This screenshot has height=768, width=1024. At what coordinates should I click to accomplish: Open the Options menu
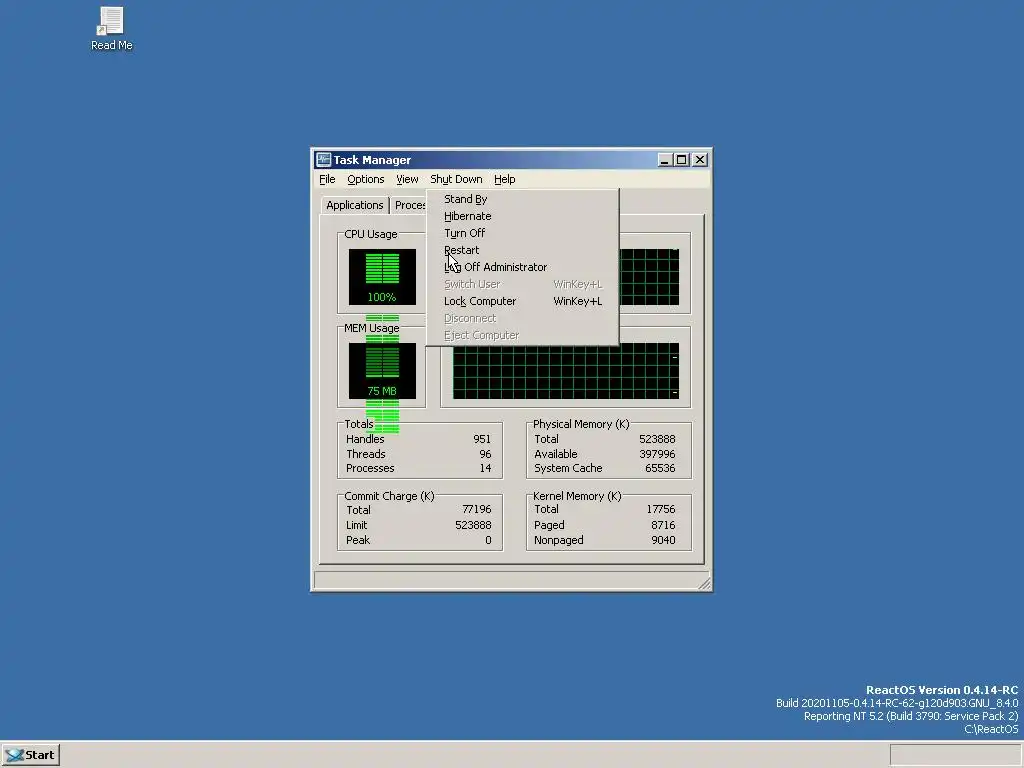(x=366, y=179)
